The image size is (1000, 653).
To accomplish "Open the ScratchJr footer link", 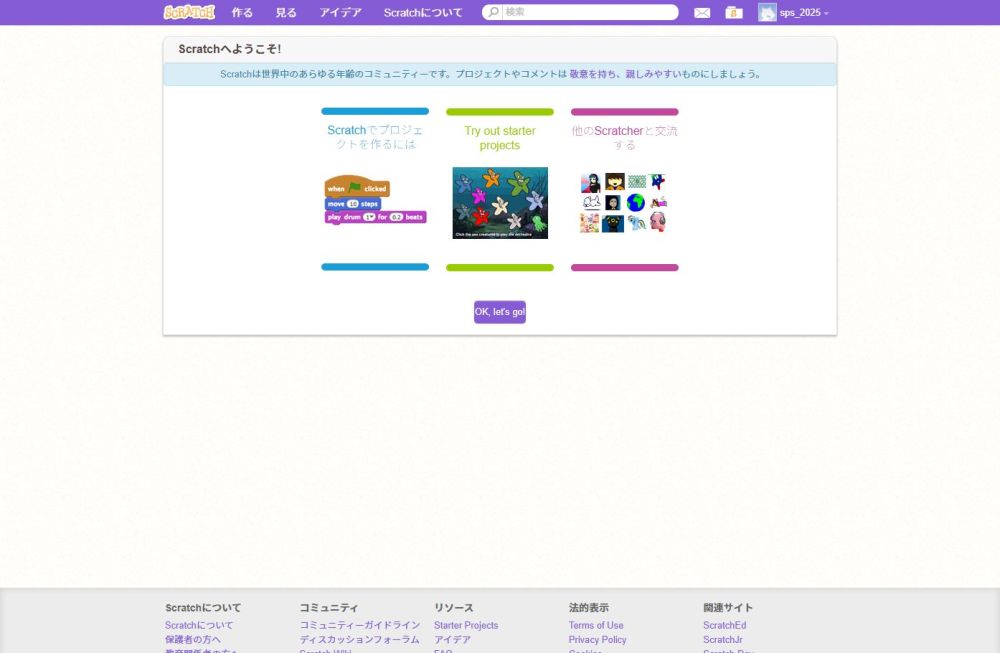I will coord(723,640).
